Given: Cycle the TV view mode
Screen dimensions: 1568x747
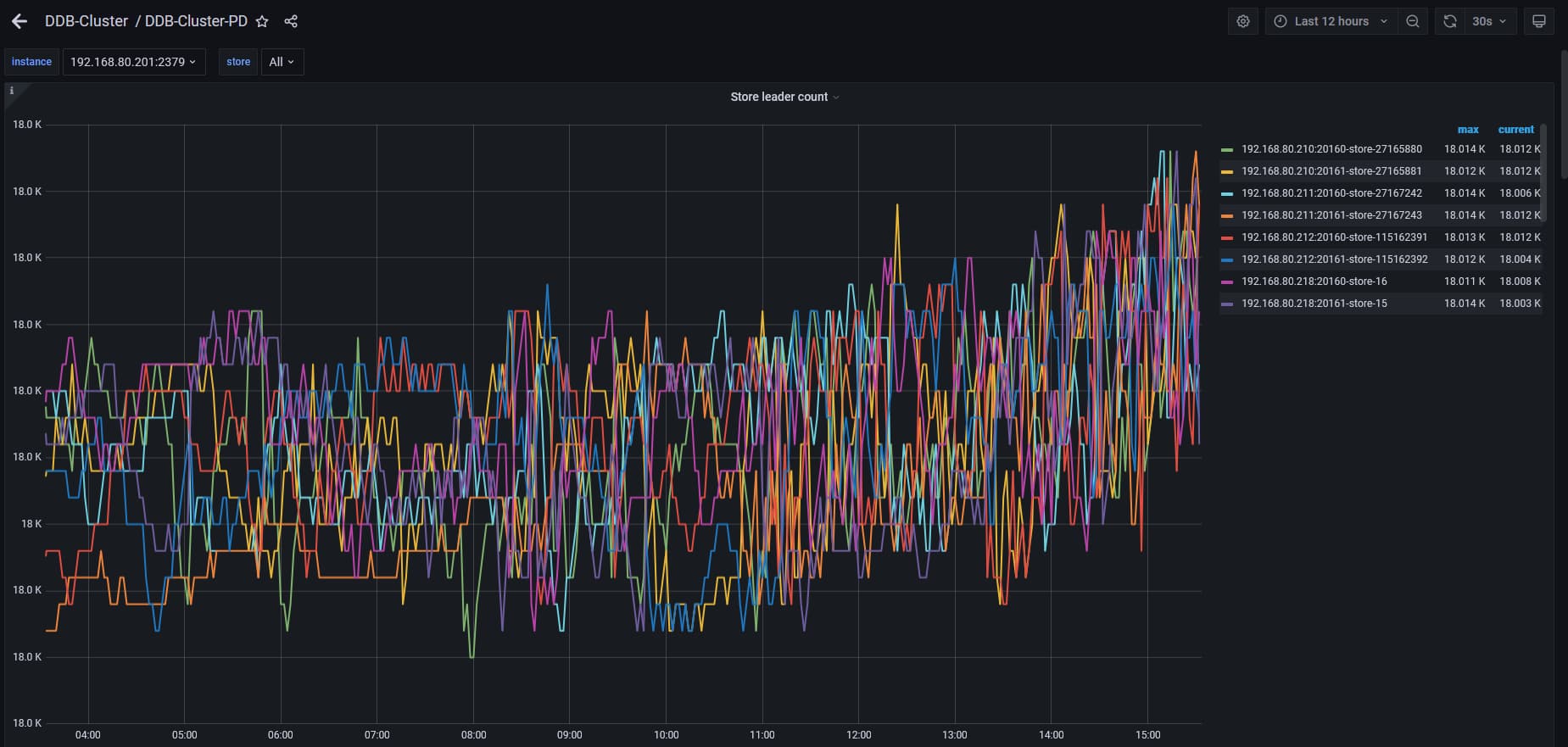Looking at the screenshot, I should click(1539, 21).
